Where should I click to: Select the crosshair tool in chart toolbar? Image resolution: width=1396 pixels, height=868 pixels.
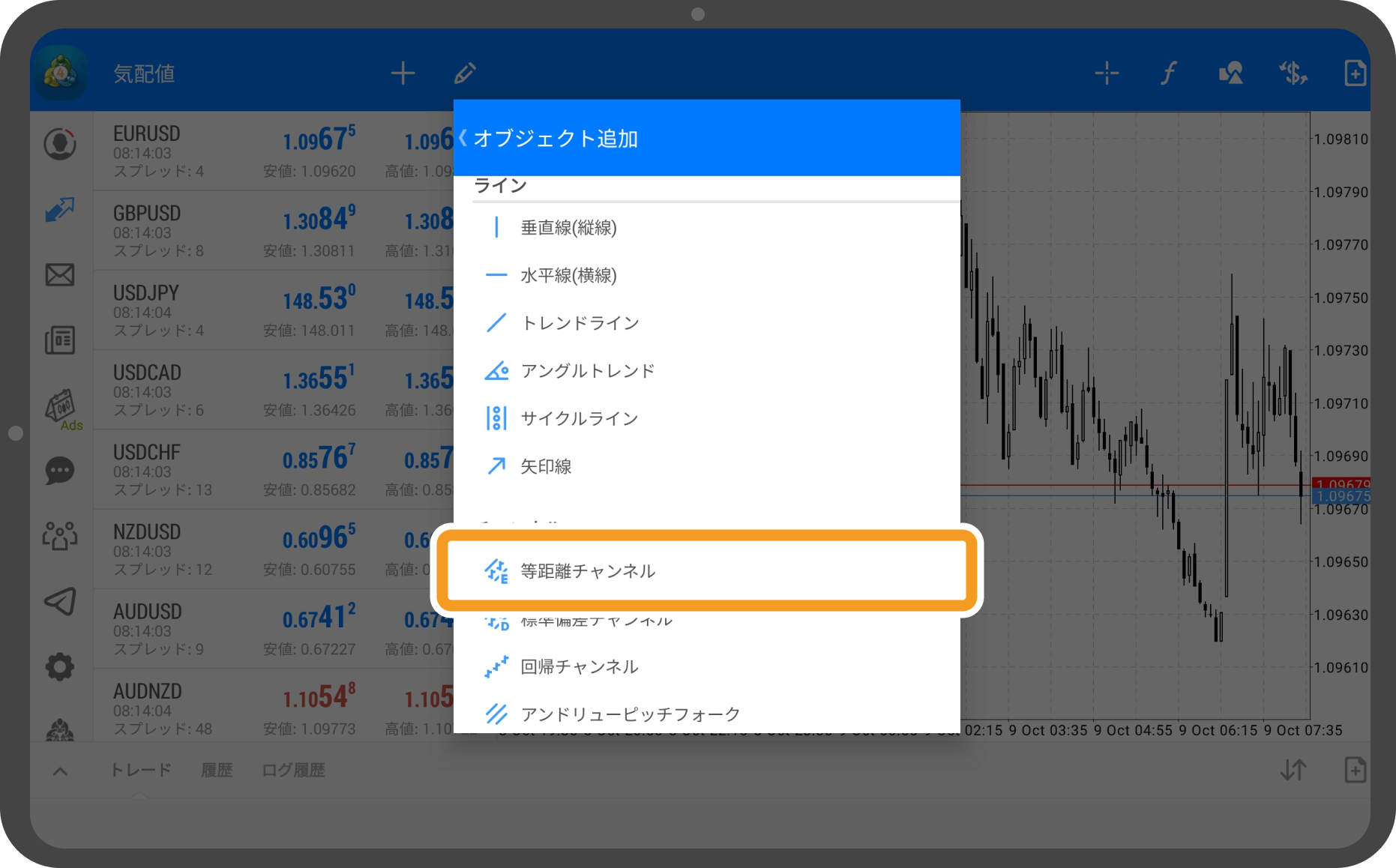[1107, 73]
